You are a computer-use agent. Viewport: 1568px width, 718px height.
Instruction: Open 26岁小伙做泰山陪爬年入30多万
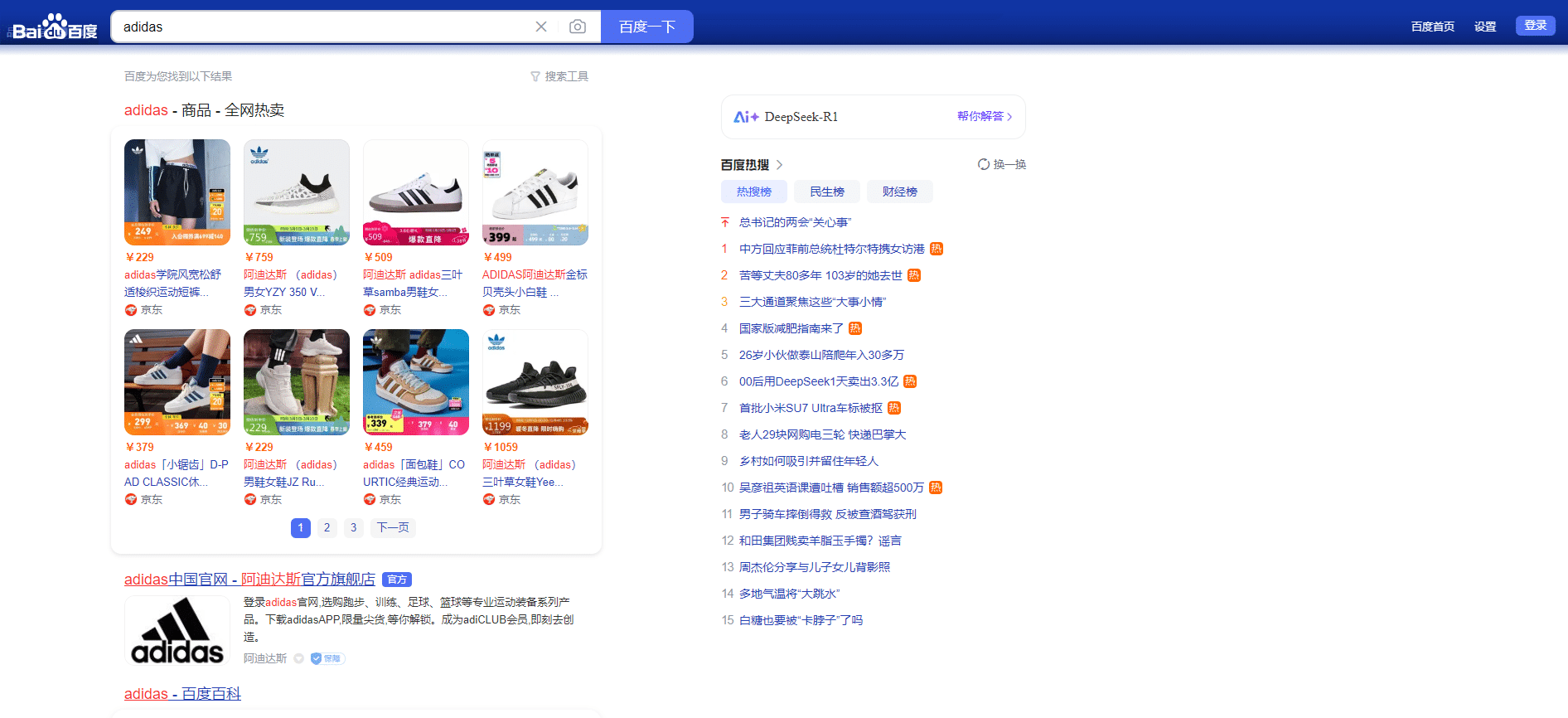[x=821, y=355]
